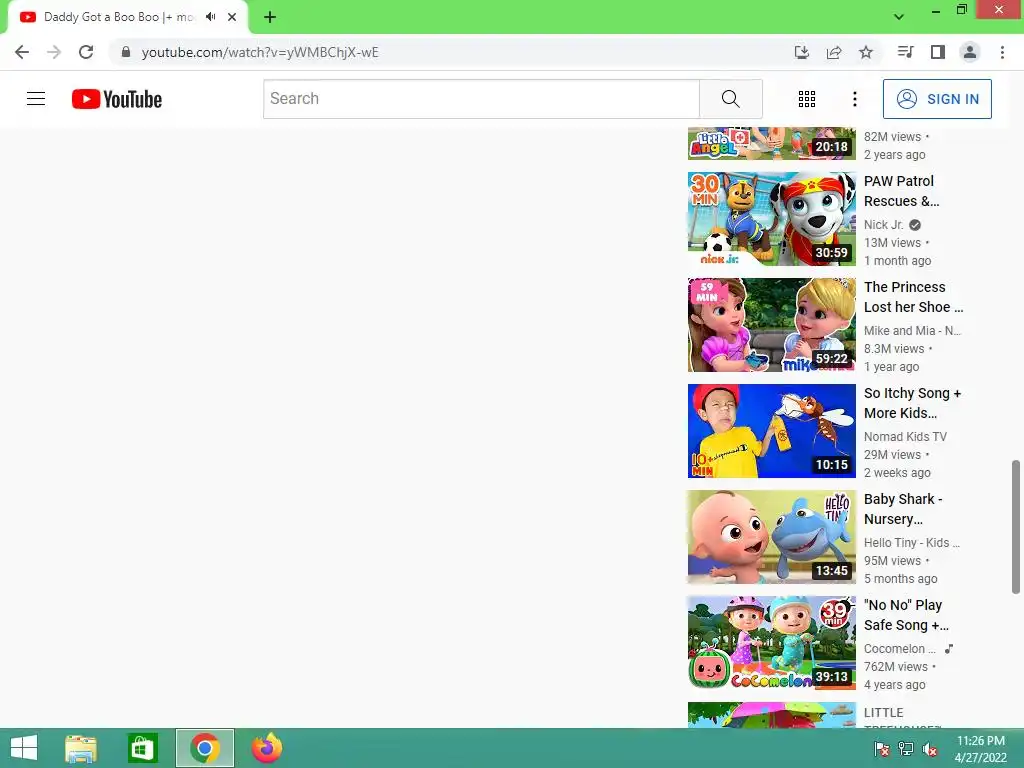Open the Little Angel 20:18 video thumbnail
Image resolution: width=1024 pixels, height=768 pixels.
[x=772, y=143]
